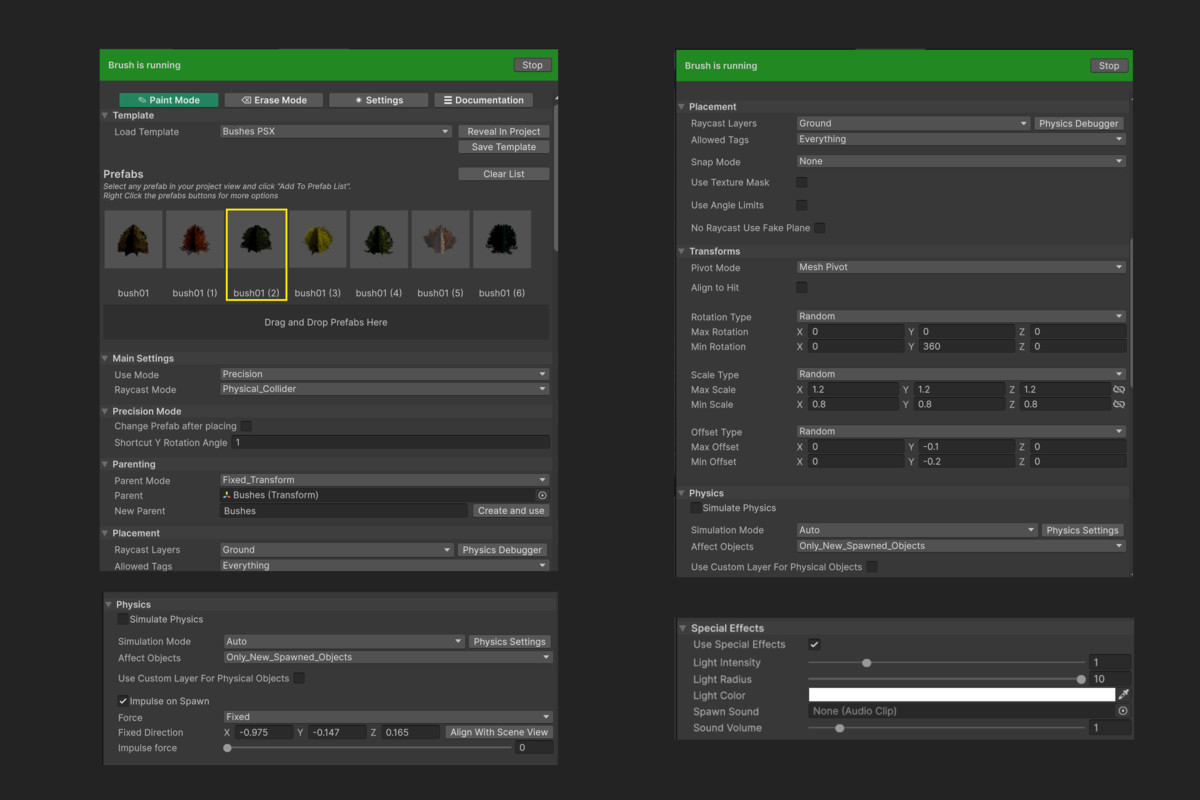The width and height of the screenshot is (1200, 800).
Task: Click the link icon beside Max Scale values
Action: coord(1118,389)
